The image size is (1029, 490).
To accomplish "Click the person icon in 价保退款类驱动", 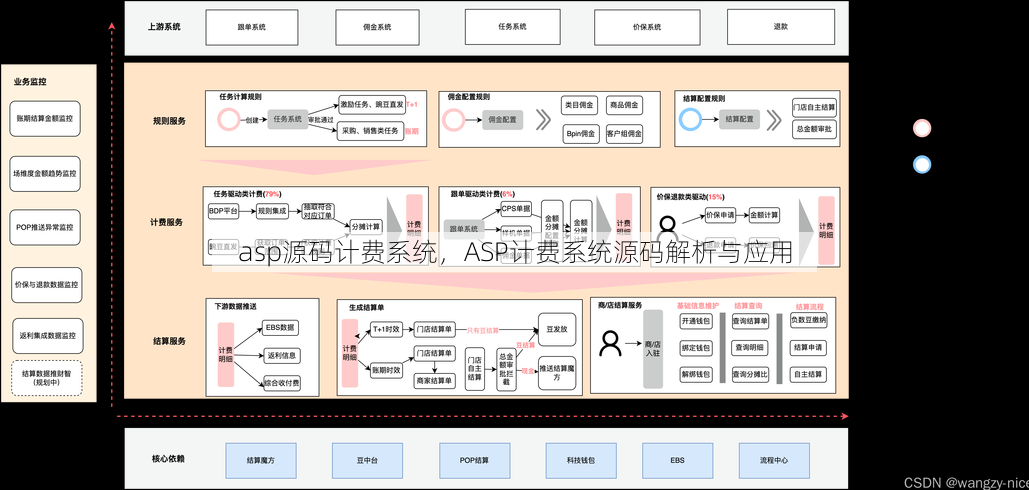I will [667, 227].
